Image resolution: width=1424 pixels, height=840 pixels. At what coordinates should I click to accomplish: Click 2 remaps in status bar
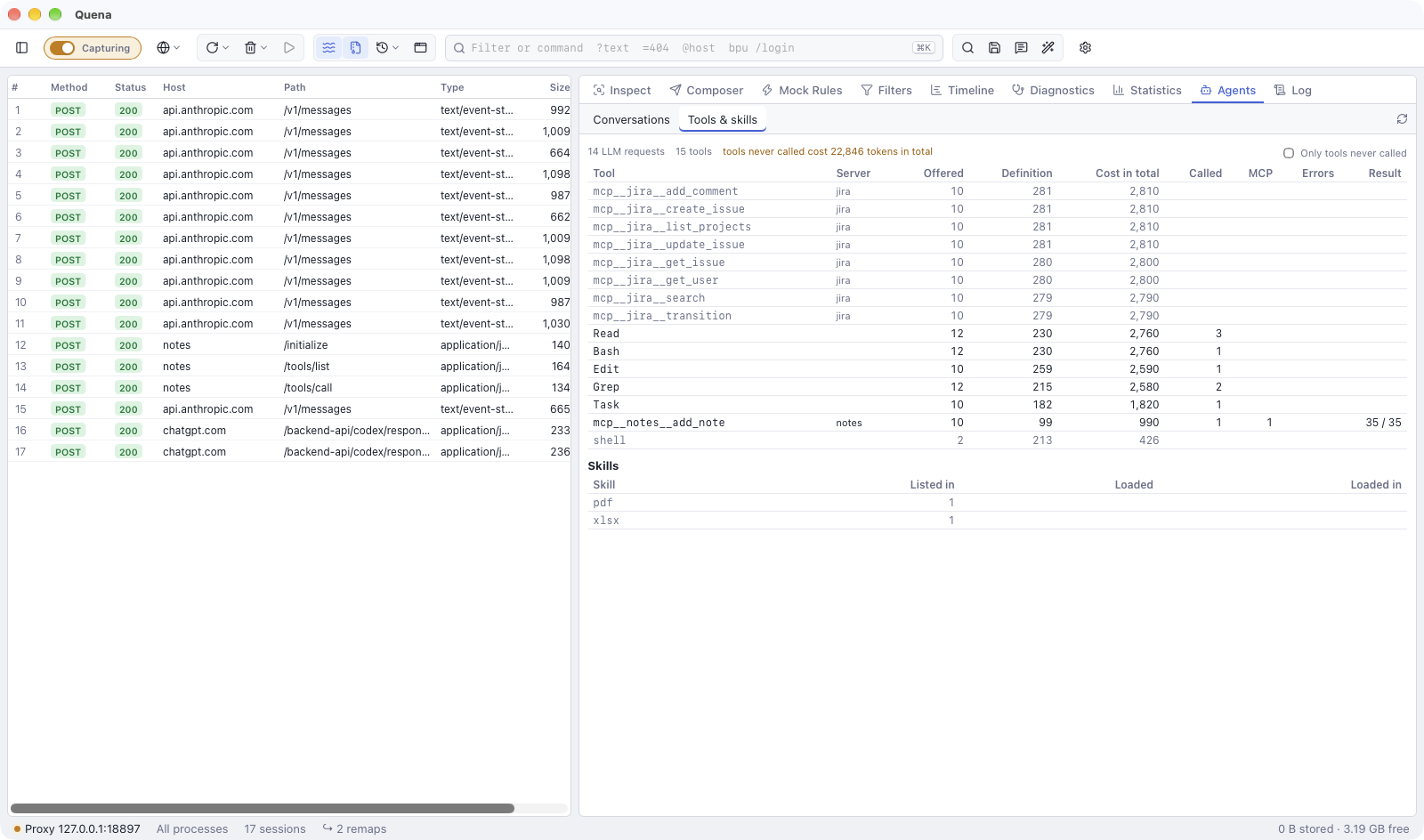[354, 828]
